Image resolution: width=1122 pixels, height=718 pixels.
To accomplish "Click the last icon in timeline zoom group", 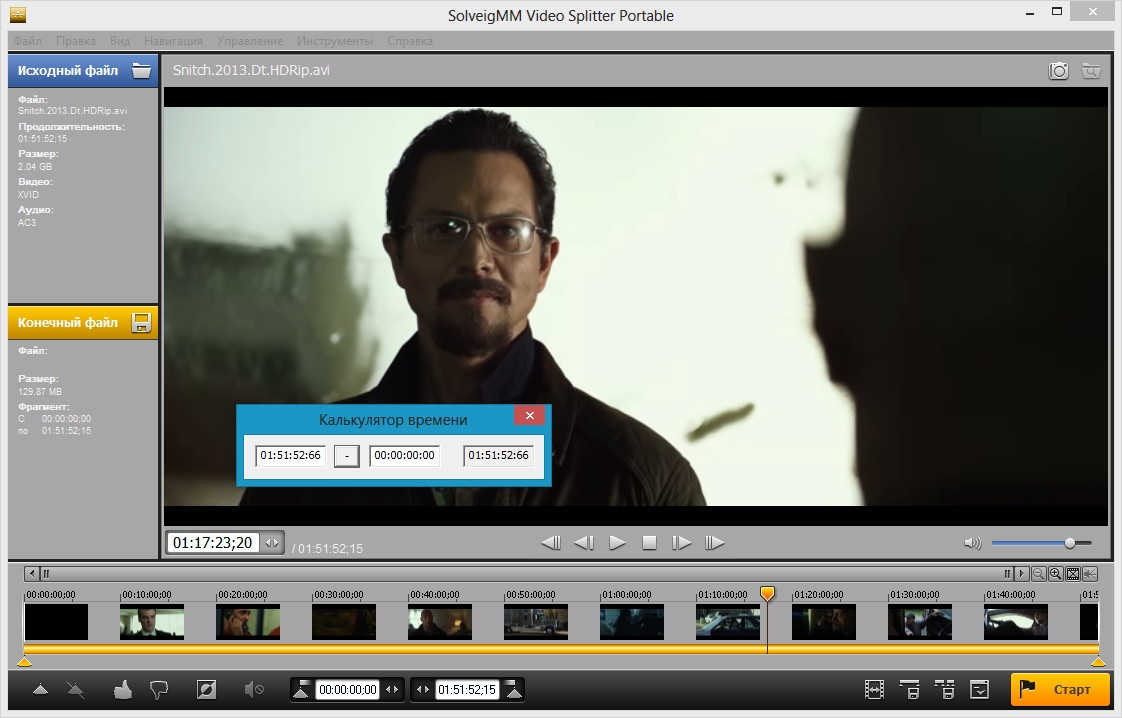I will tap(1090, 574).
